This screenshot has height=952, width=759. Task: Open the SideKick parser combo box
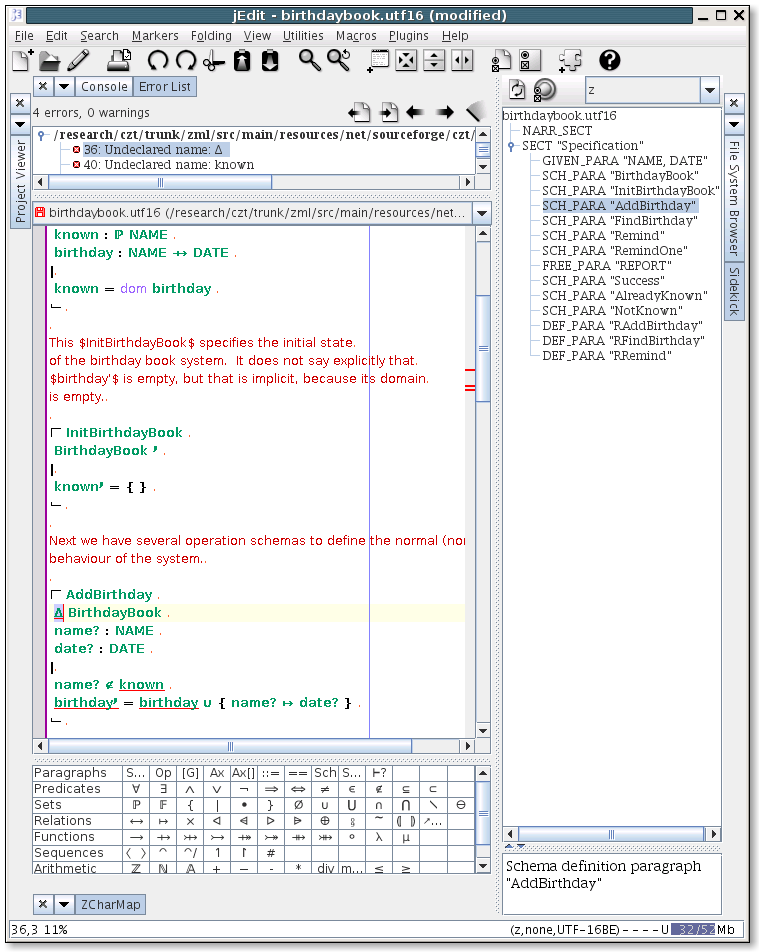[x=709, y=90]
